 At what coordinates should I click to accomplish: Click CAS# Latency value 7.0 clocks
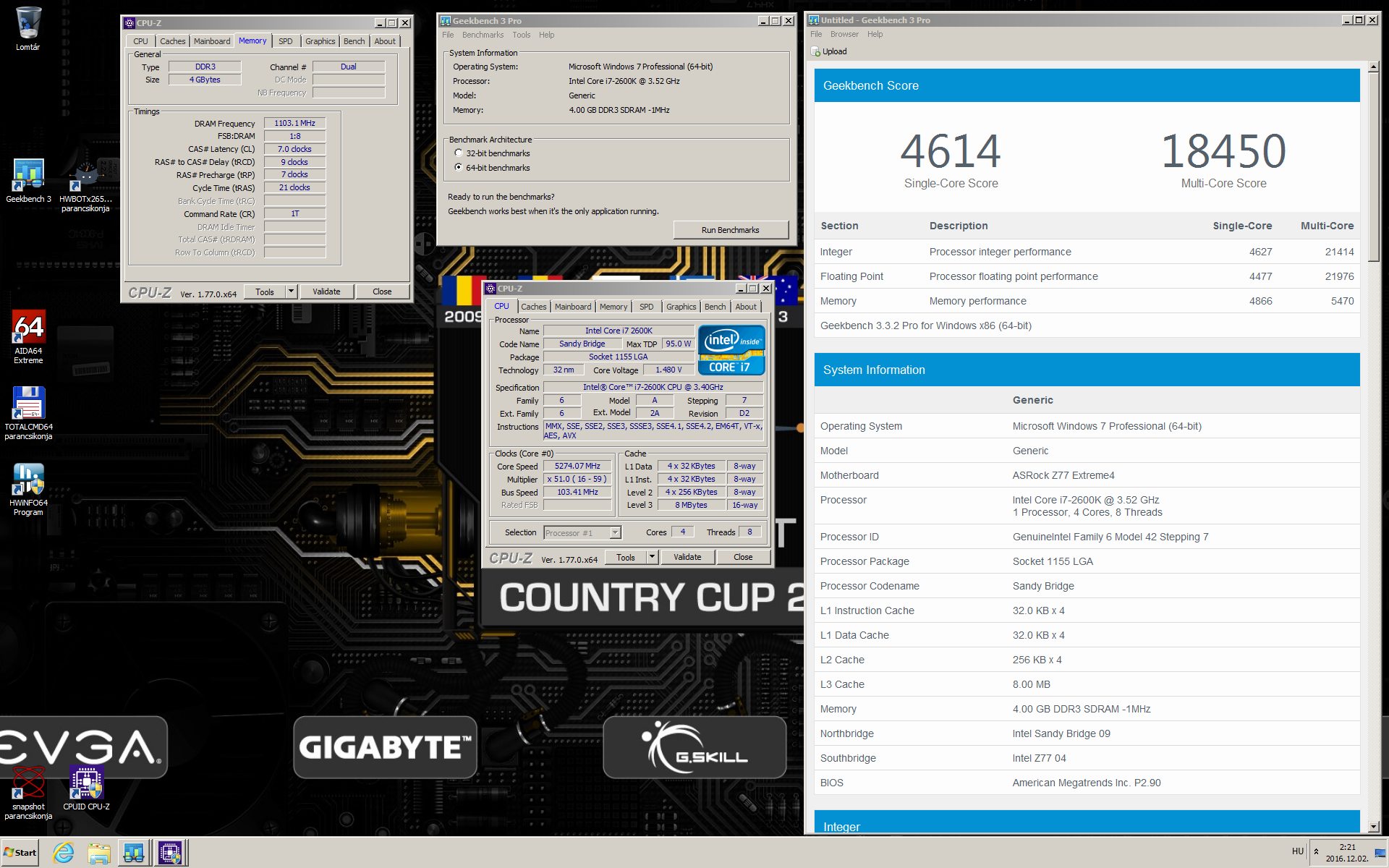[295, 149]
